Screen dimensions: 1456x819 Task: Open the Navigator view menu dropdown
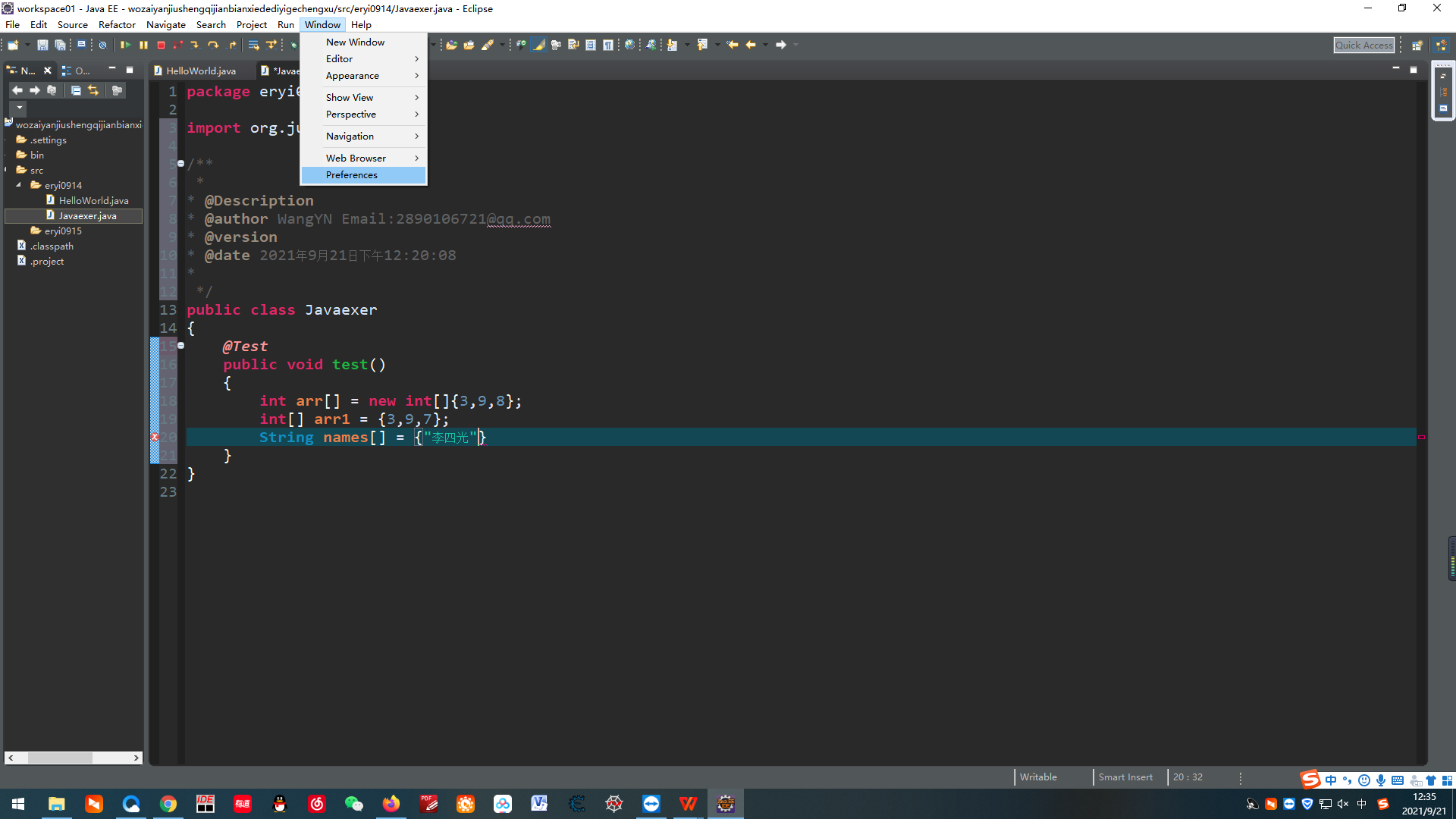coord(19,108)
